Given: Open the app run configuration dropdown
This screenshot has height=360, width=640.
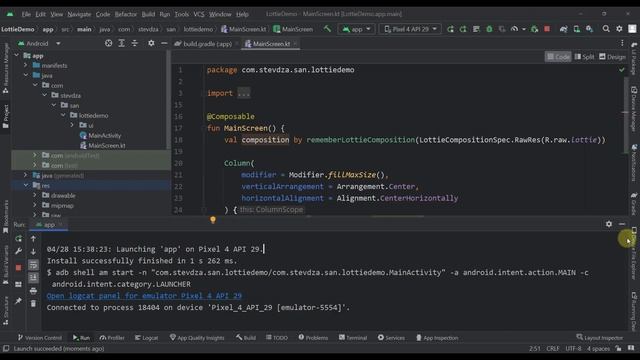Looking at the screenshot, I should pyautogui.click(x=356, y=29).
